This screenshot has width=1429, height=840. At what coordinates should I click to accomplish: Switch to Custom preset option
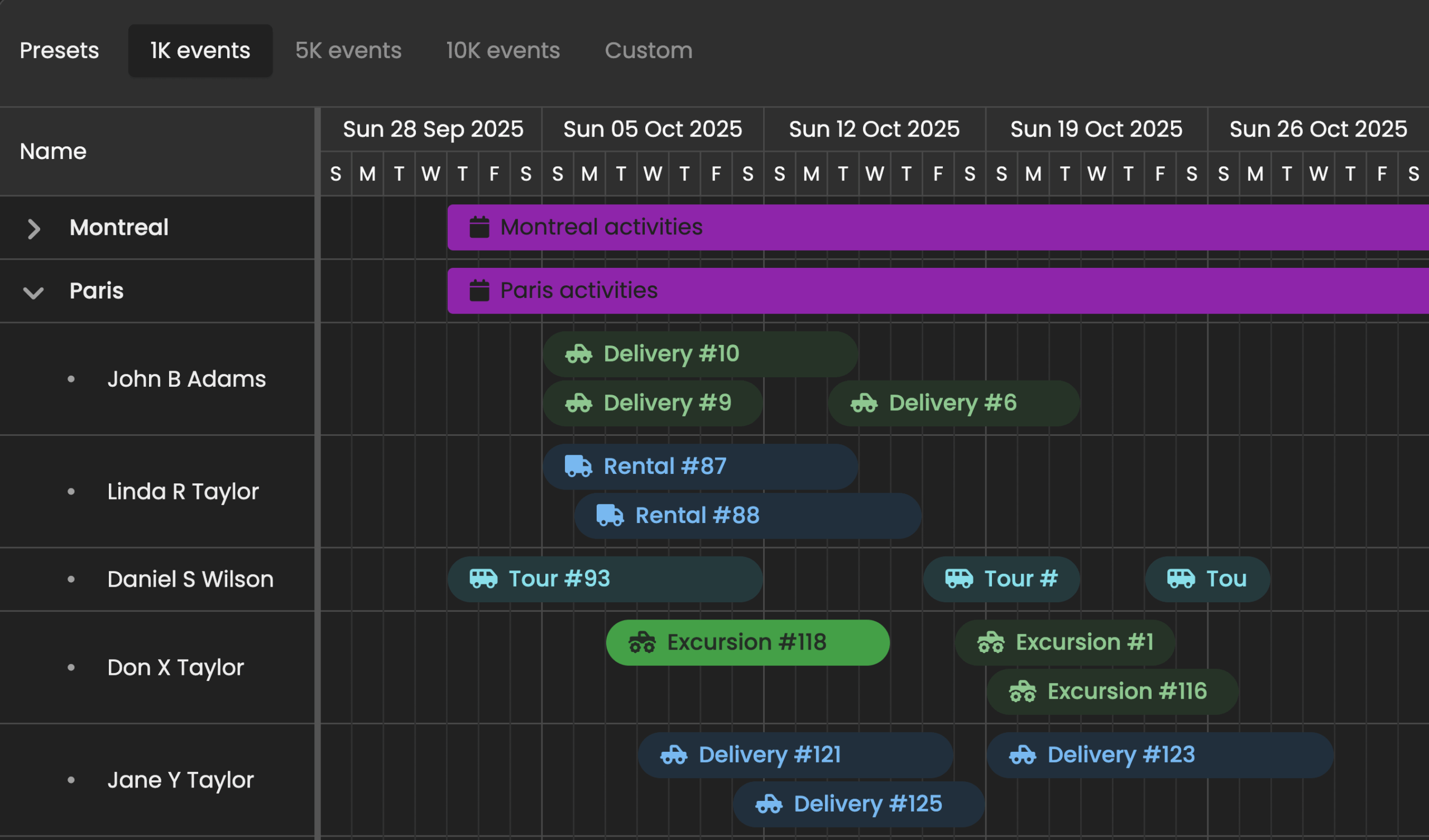click(648, 51)
